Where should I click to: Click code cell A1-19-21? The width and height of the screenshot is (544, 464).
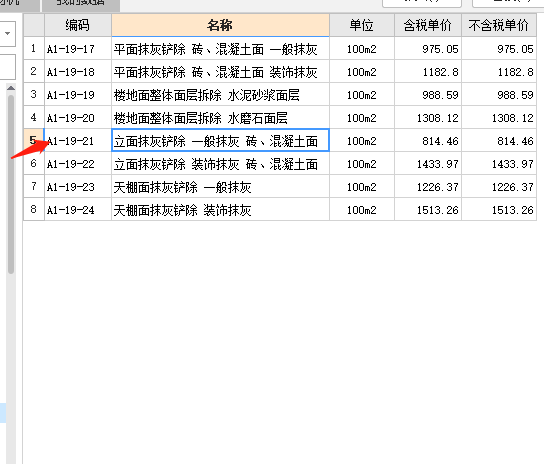coord(78,141)
